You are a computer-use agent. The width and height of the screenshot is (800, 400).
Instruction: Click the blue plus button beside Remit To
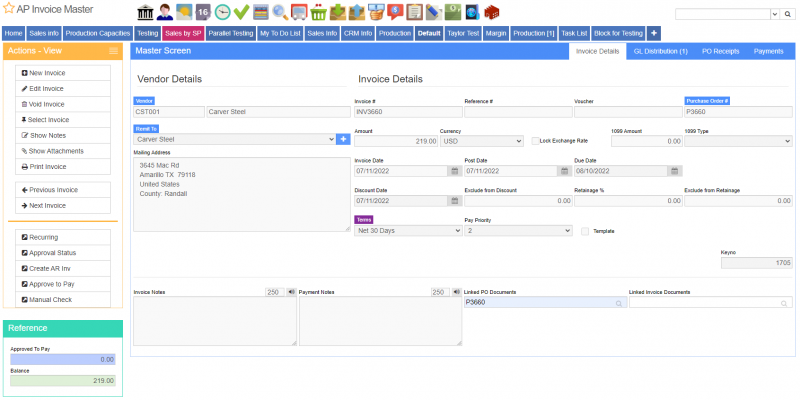[343, 140]
